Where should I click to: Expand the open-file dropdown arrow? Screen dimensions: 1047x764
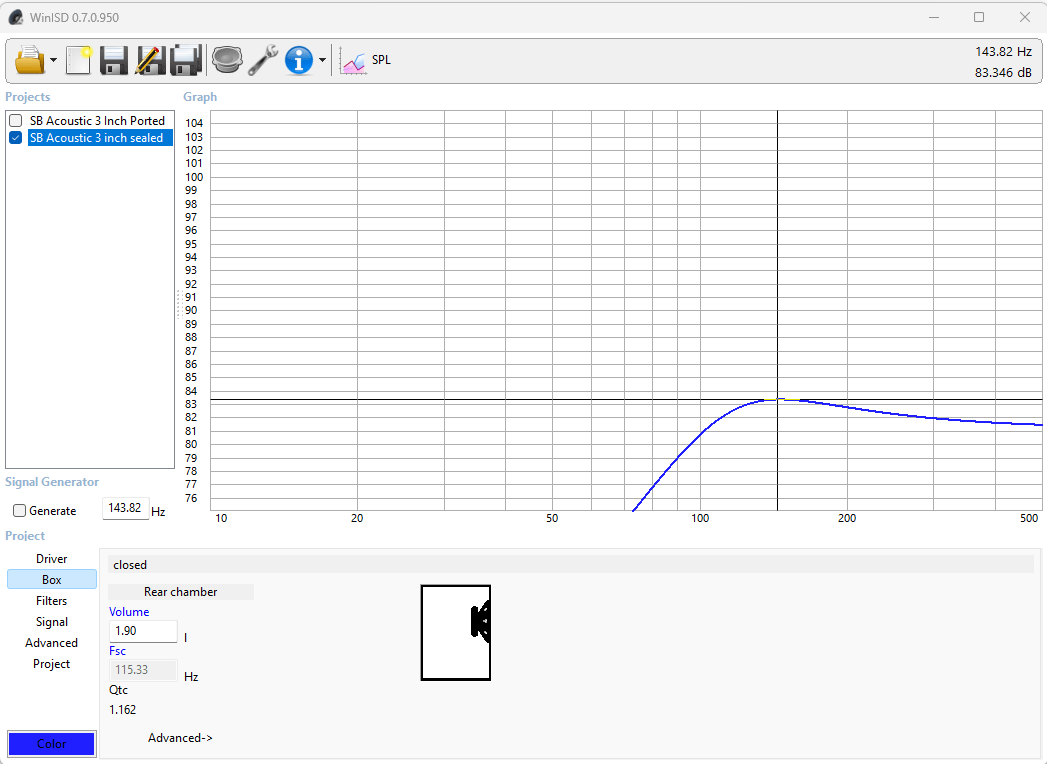[x=53, y=60]
